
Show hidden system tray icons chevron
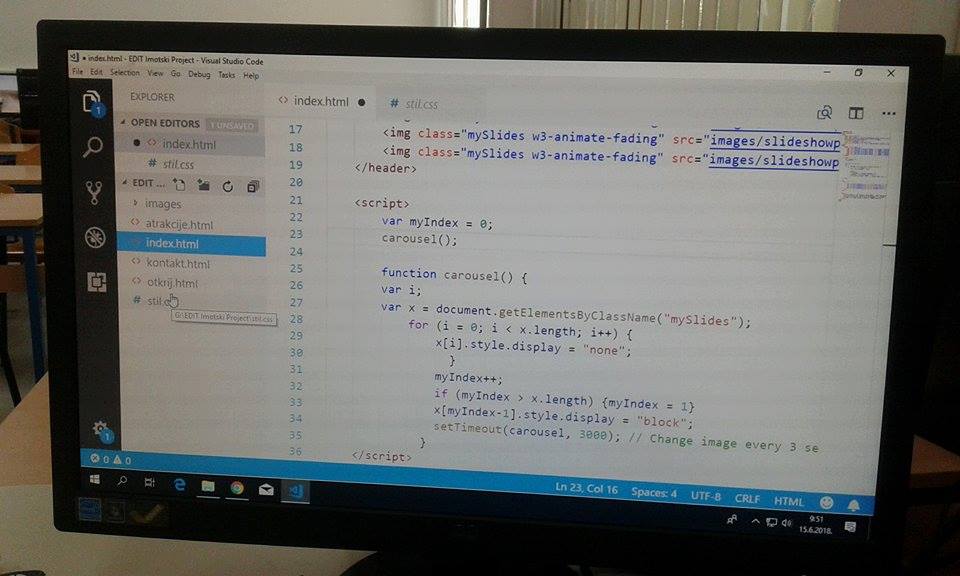click(756, 522)
